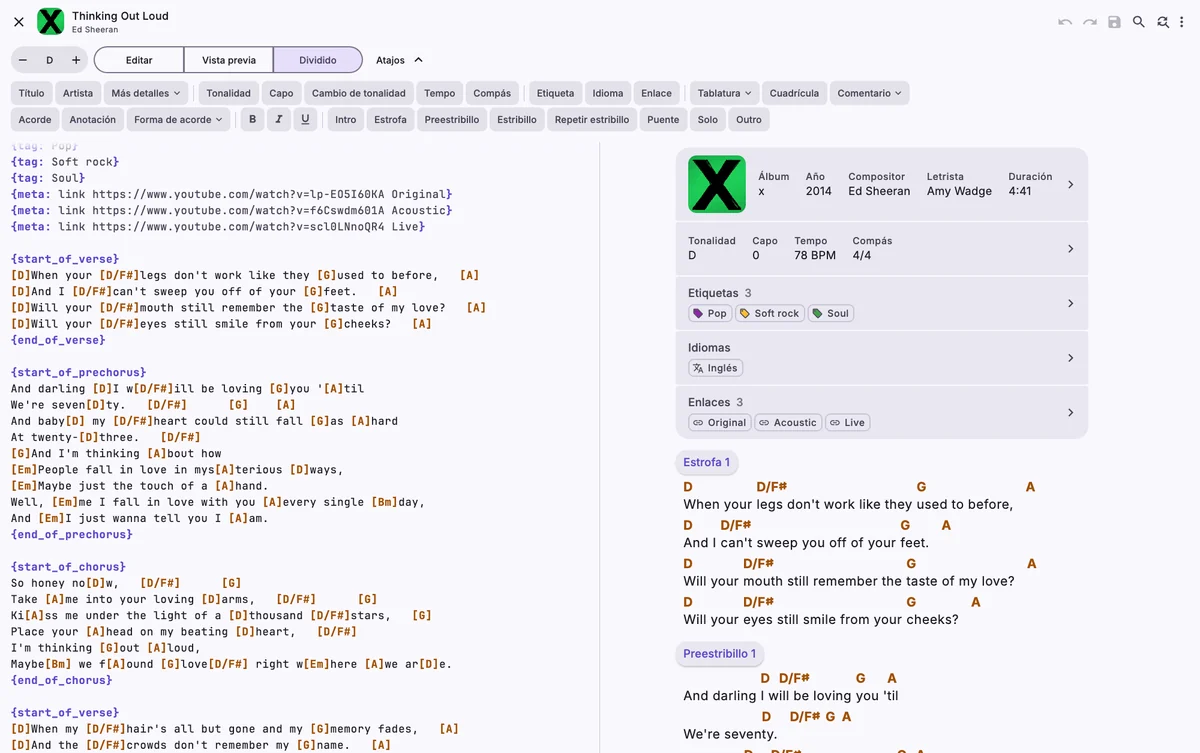Screen dimensions: 1200x753
Task: Click the {start_of_chorus} line in editor
Action: tap(69, 567)
